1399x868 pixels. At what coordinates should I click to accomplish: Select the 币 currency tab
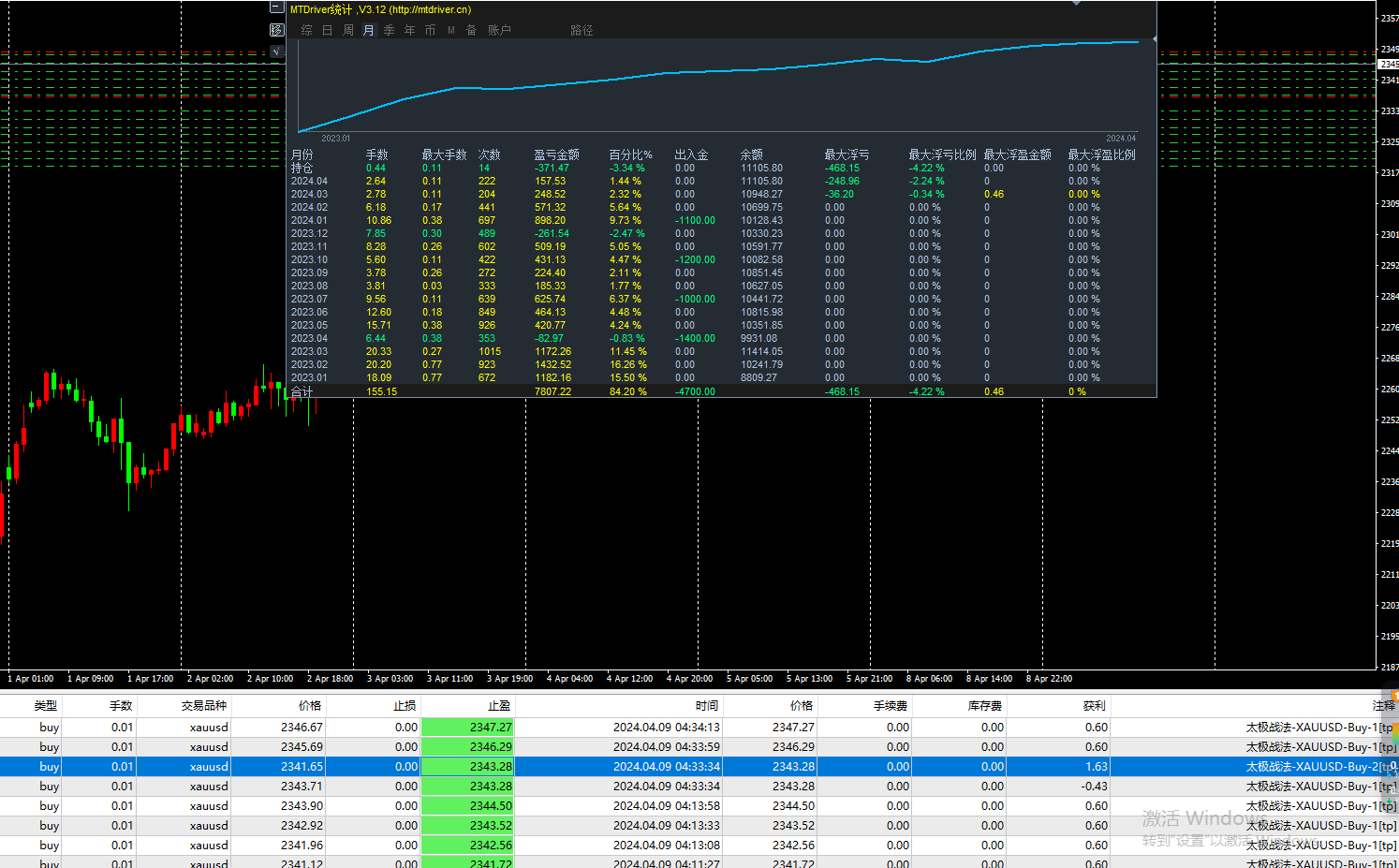point(430,30)
